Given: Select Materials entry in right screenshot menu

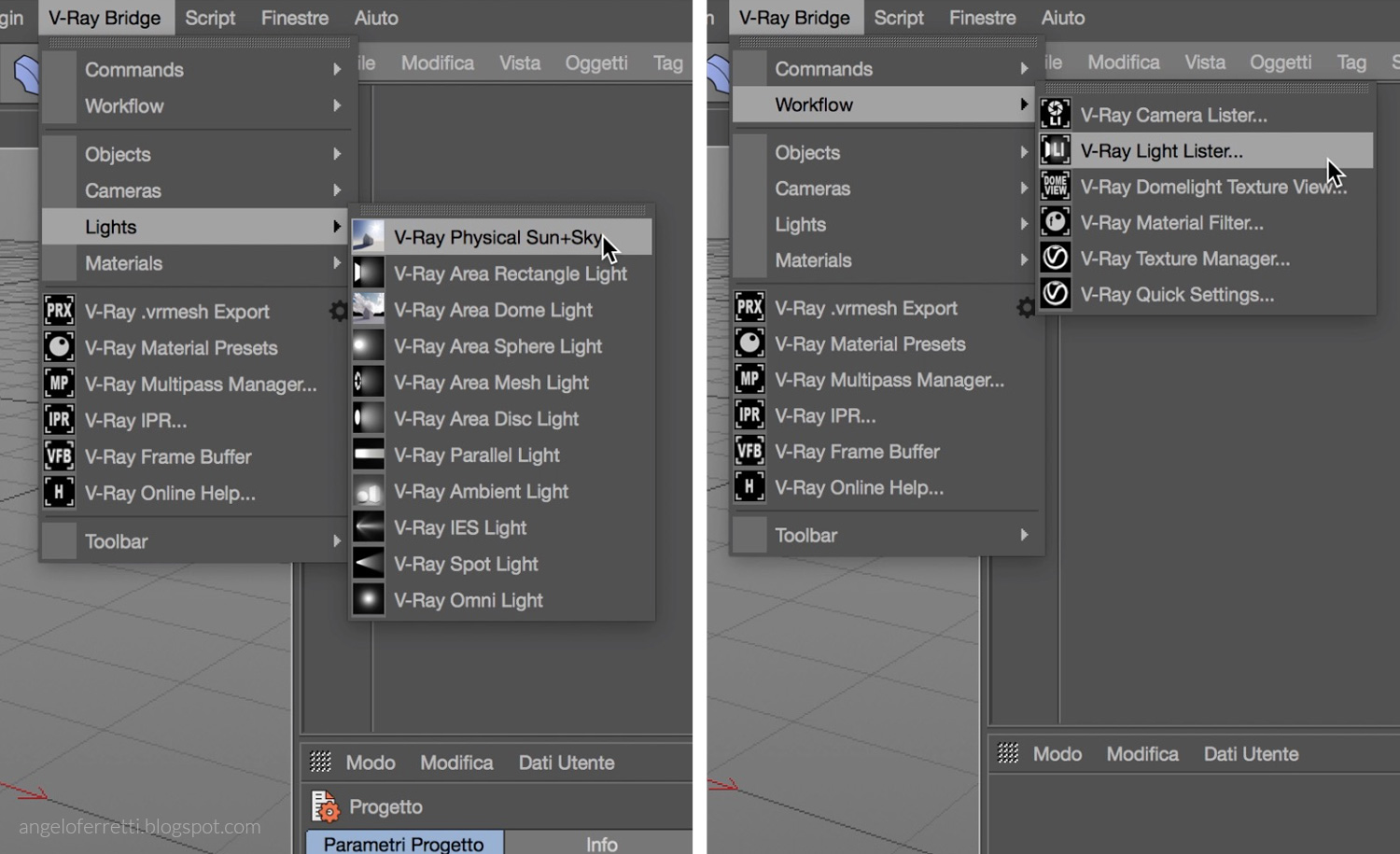Looking at the screenshot, I should coord(886,260).
